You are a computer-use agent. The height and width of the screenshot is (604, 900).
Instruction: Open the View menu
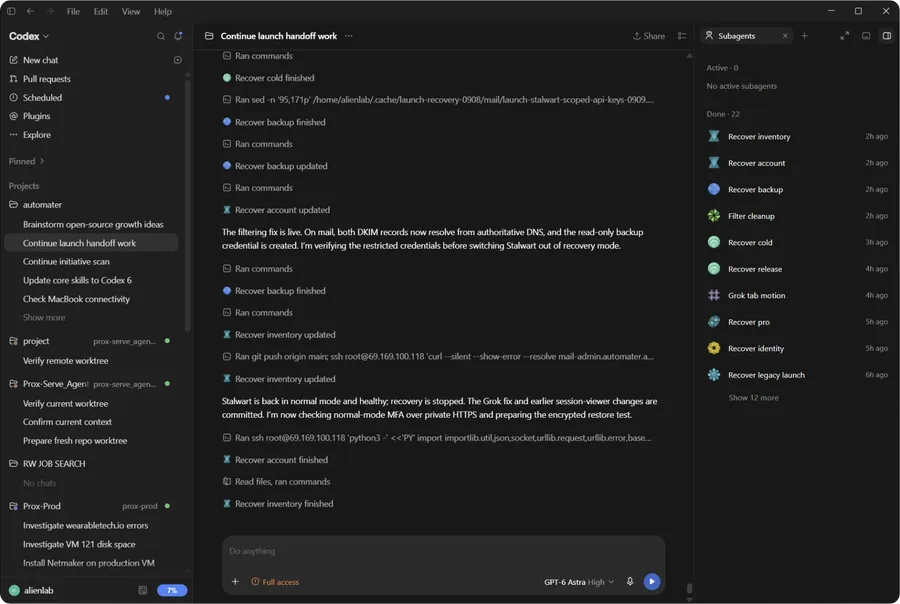(x=131, y=11)
